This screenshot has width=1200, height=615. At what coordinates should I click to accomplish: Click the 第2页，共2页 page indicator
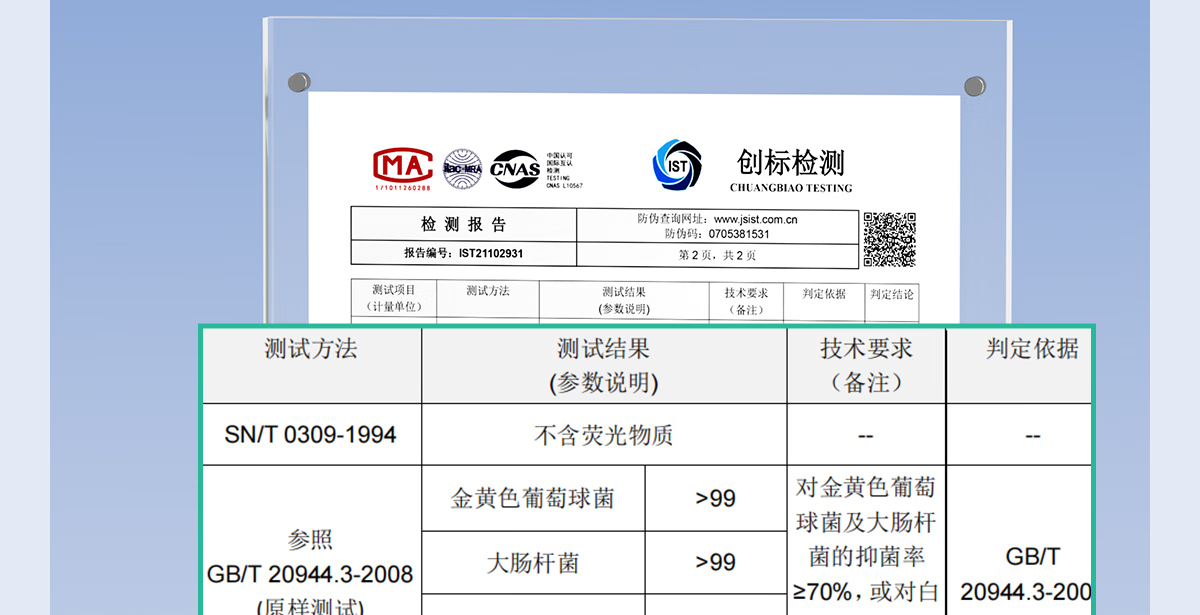[717, 255]
